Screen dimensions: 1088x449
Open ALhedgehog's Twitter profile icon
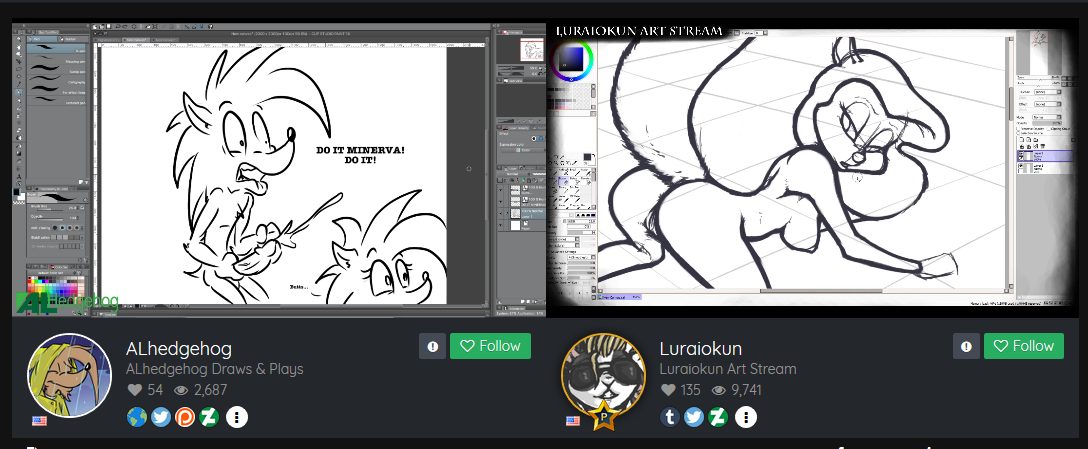[161, 417]
